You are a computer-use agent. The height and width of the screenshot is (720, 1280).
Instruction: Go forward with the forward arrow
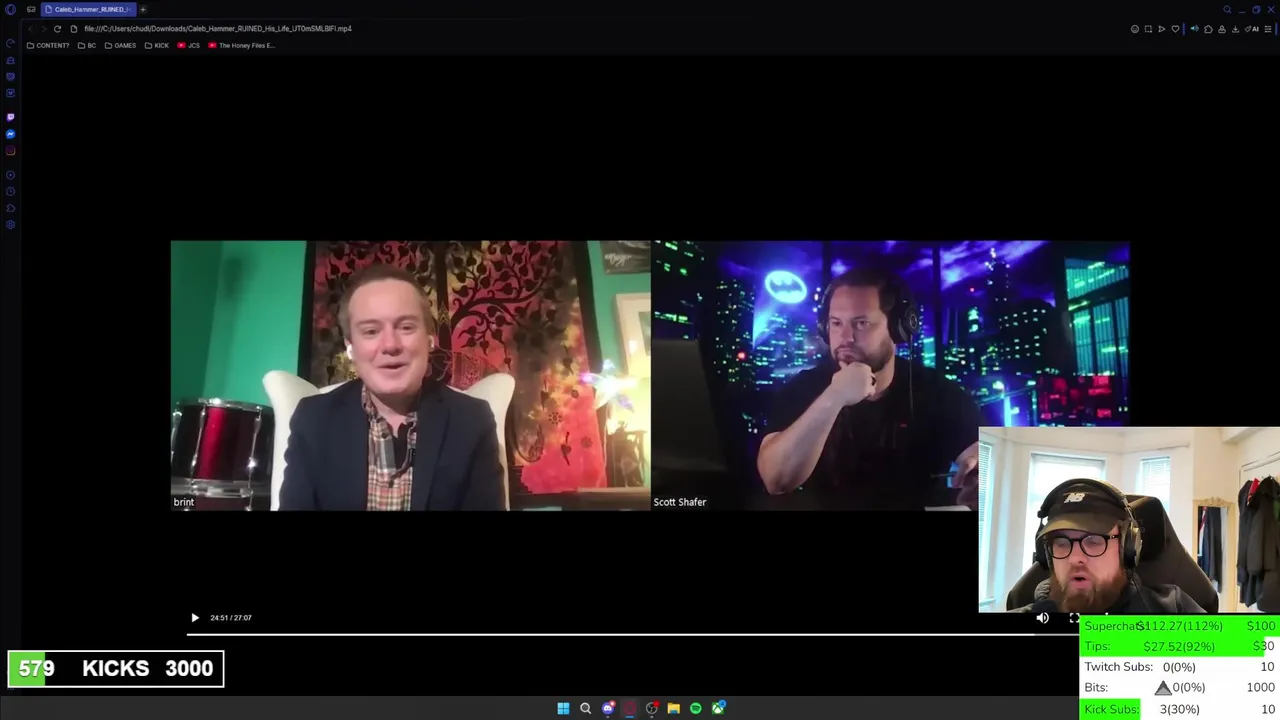44,28
